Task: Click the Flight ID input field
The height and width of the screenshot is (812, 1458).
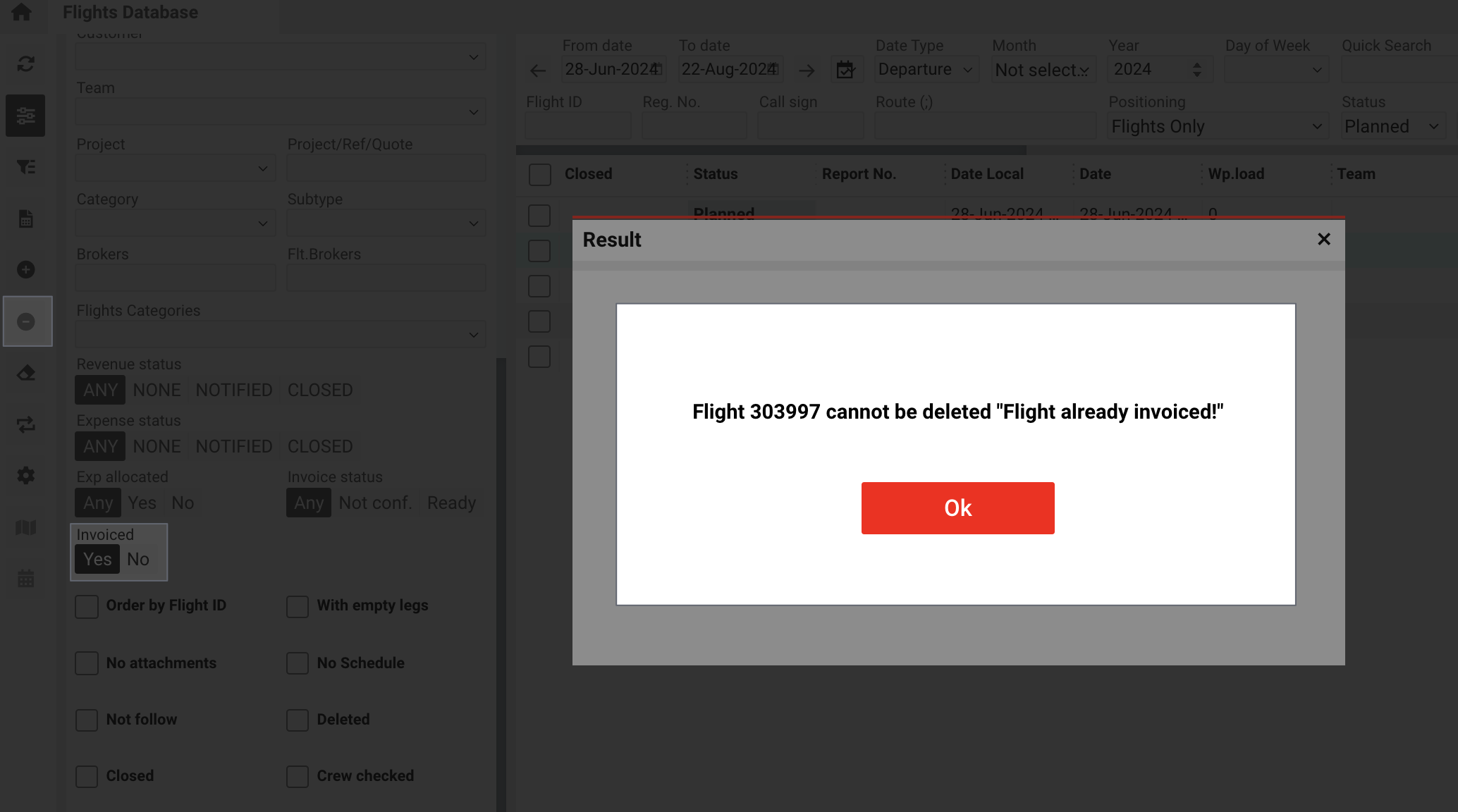Action: (577, 126)
